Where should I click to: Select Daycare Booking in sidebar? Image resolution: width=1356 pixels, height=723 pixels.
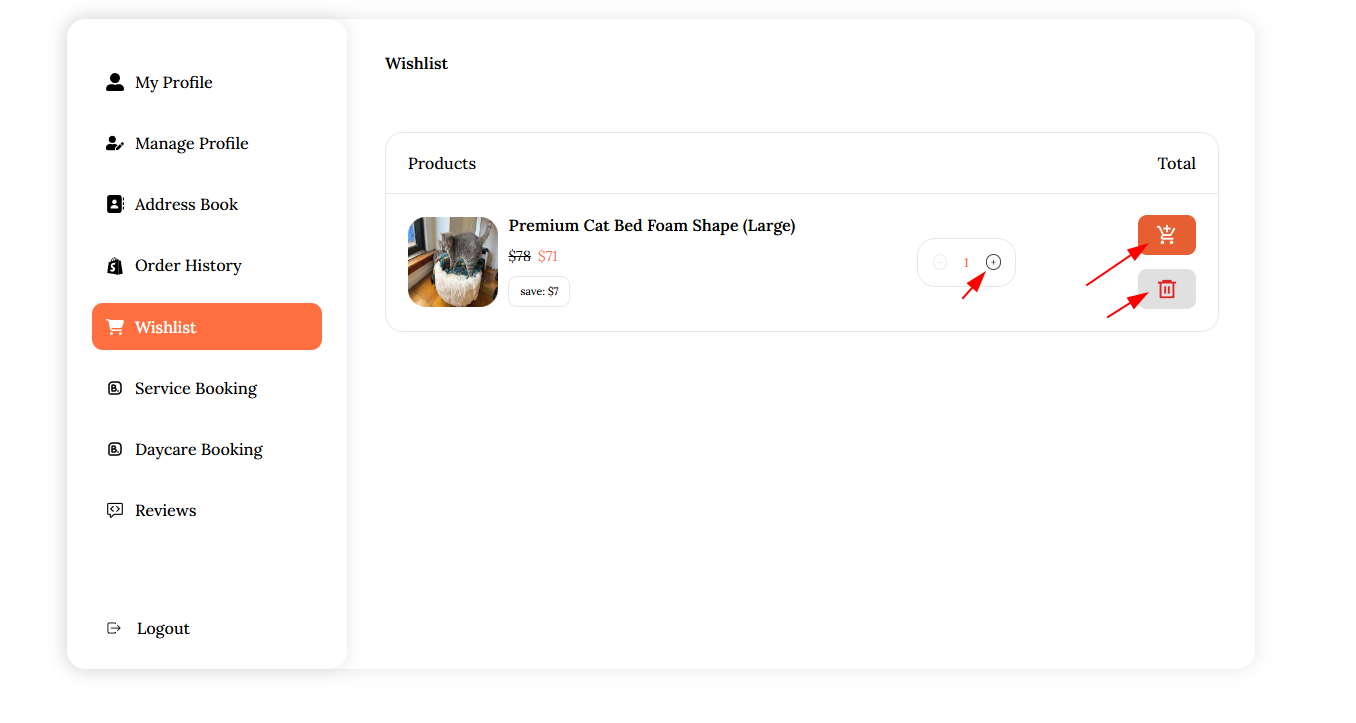click(x=198, y=449)
